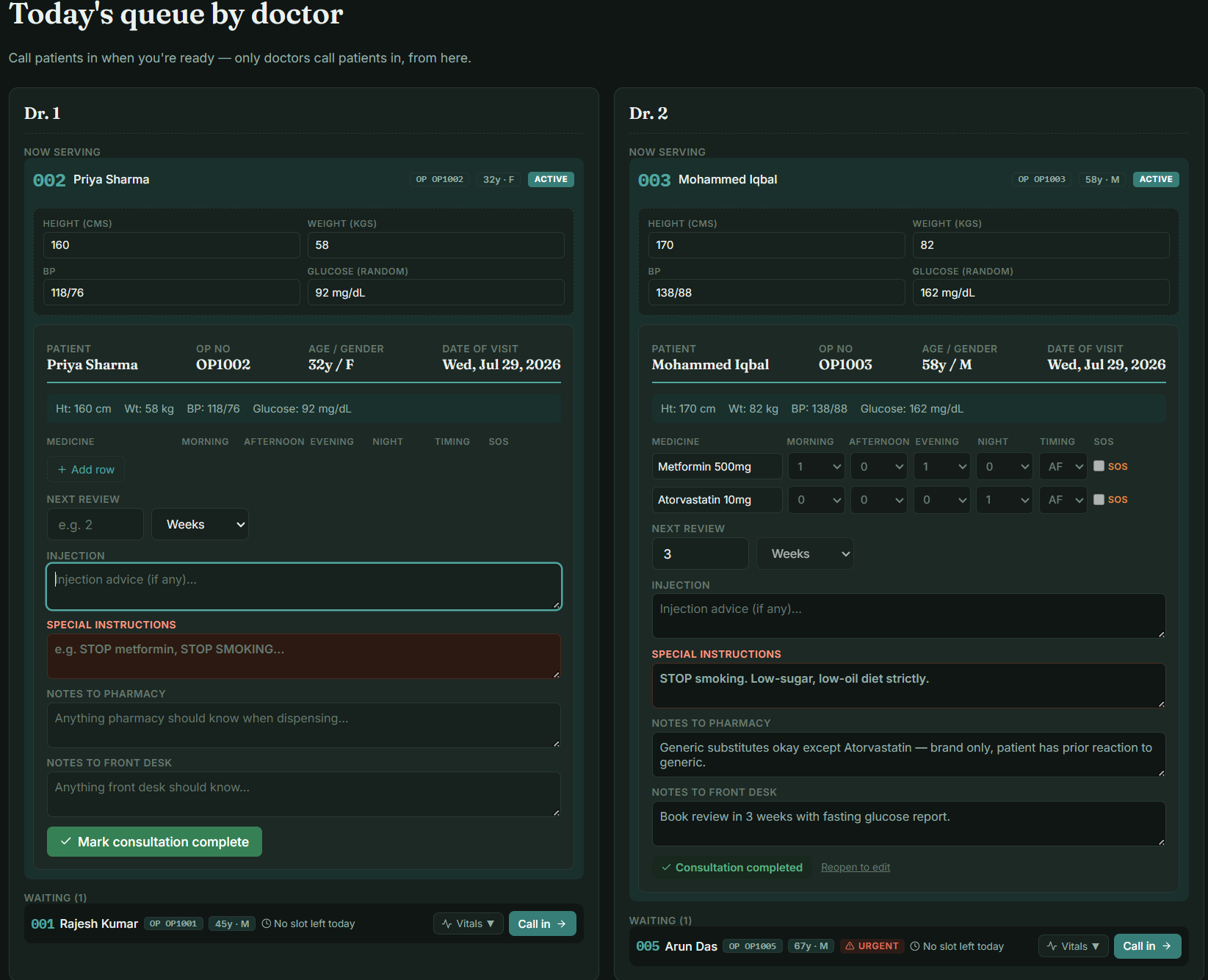Image resolution: width=1208 pixels, height=980 pixels.
Task: Click next review field showing 3
Action: coord(701,553)
